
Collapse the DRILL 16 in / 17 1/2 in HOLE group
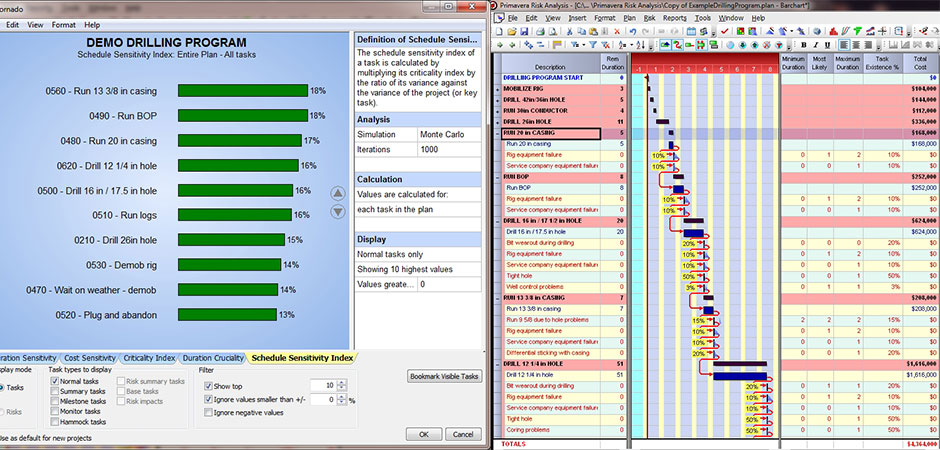[x=498, y=221]
